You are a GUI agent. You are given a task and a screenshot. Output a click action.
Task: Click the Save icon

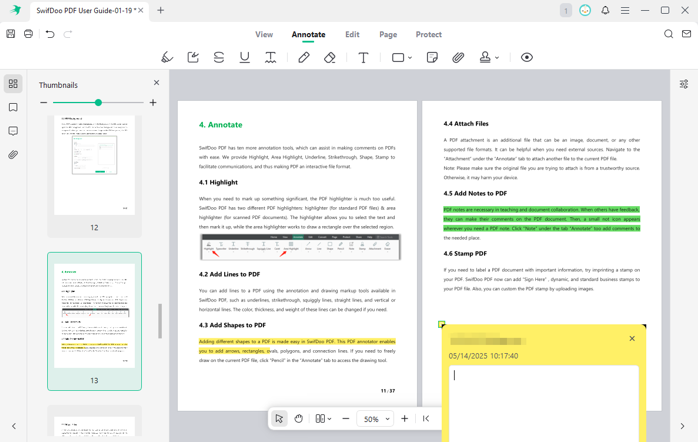coord(11,34)
